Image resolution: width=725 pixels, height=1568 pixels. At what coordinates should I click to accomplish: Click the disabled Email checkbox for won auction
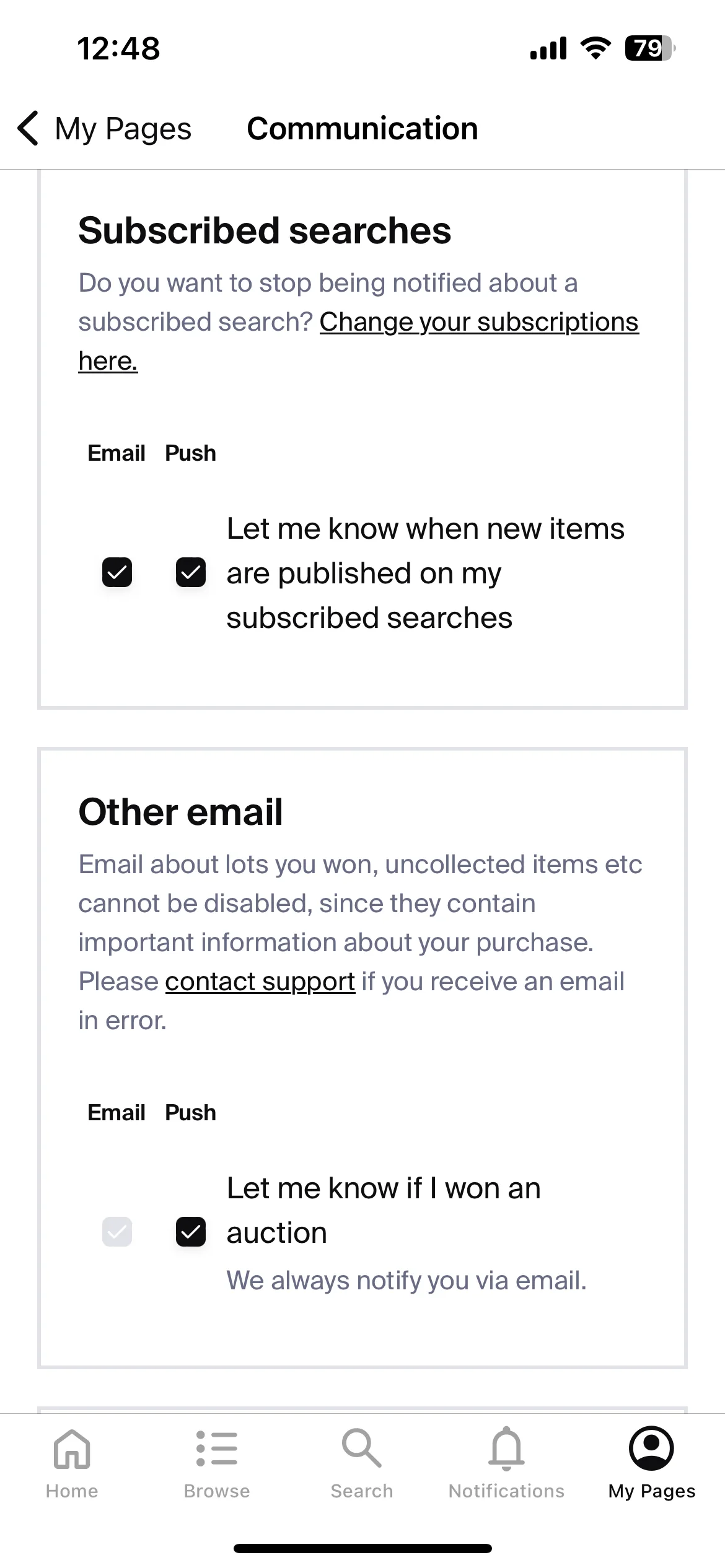pyautogui.click(x=117, y=1232)
